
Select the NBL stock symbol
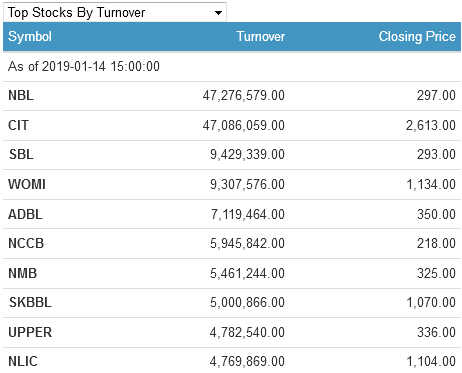point(21,95)
